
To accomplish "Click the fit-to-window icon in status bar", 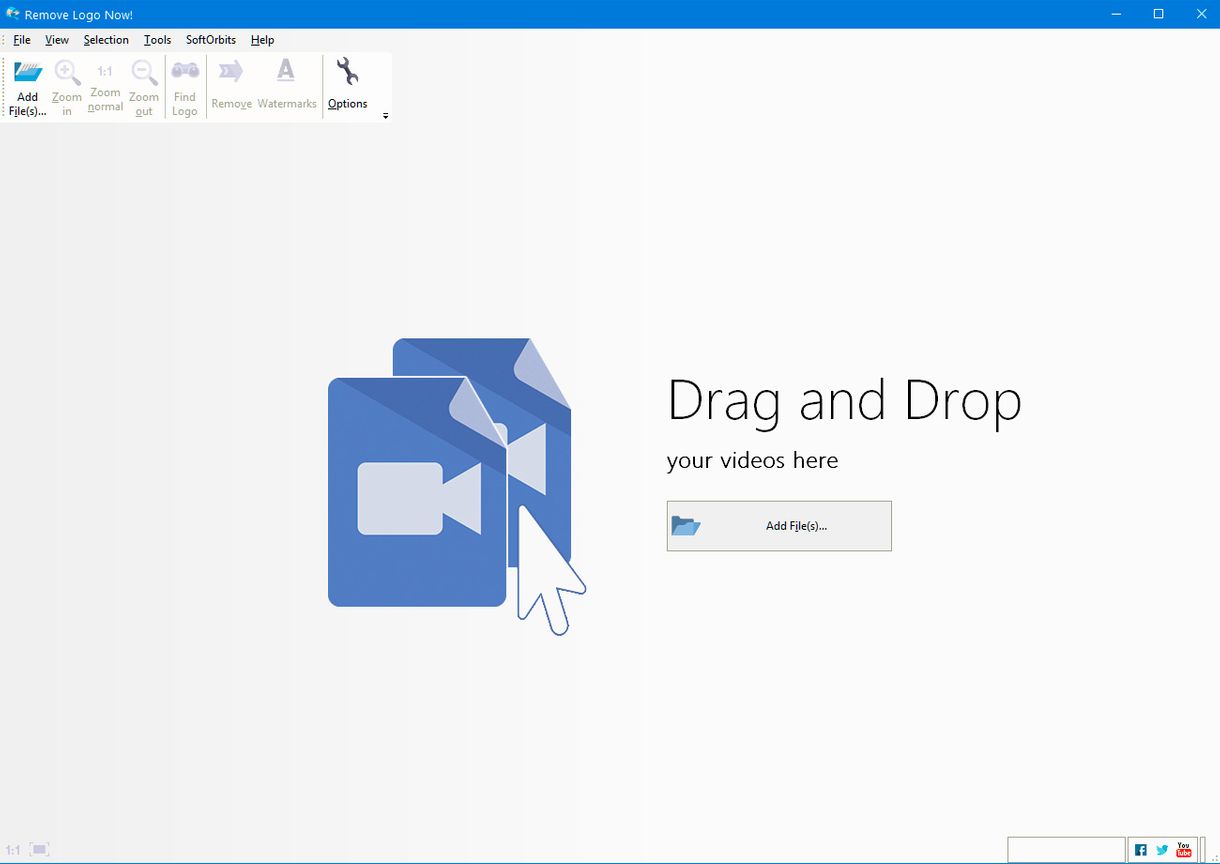I will (39, 849).
